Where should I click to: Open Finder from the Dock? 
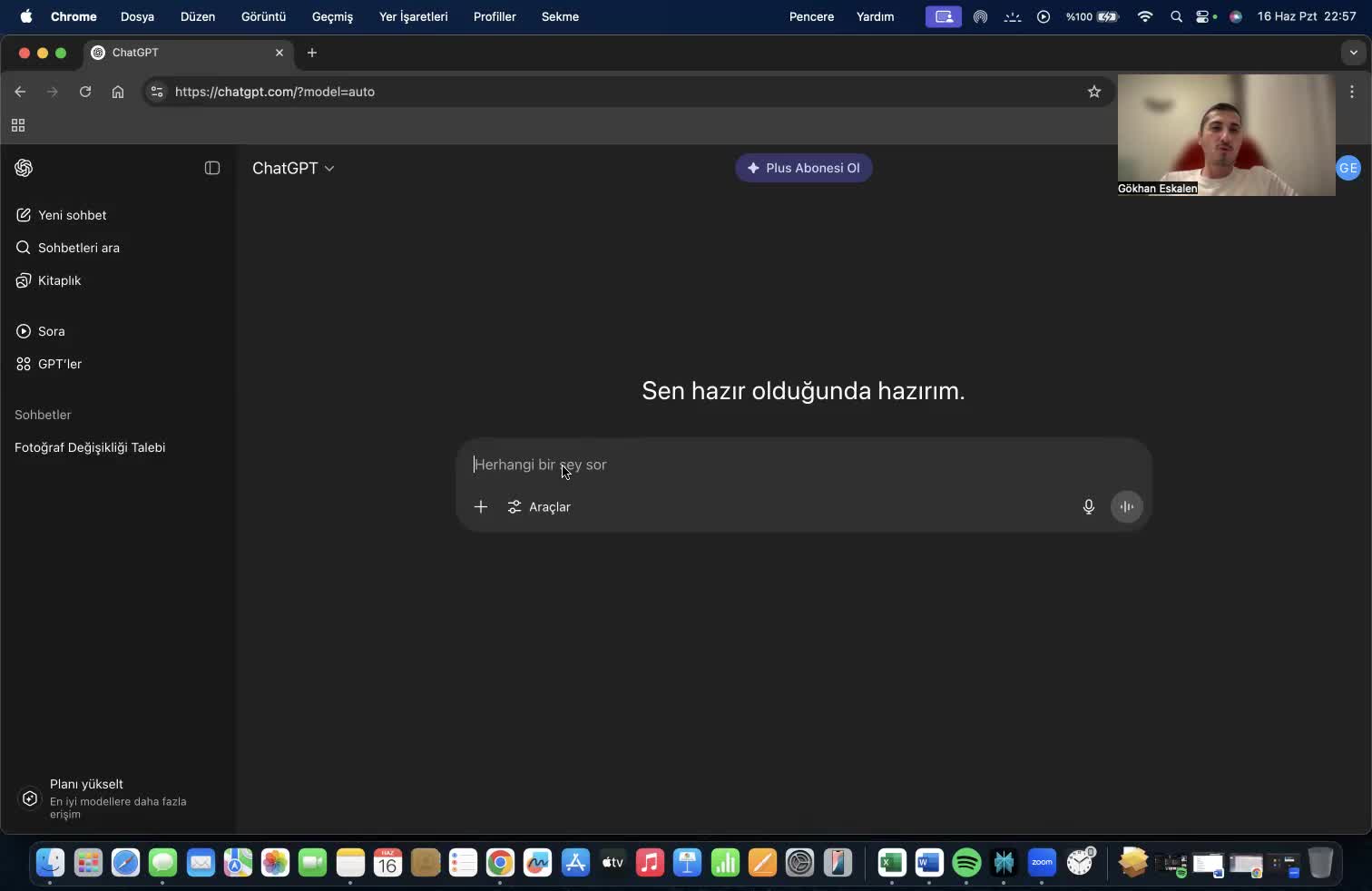tap(50, 862)
